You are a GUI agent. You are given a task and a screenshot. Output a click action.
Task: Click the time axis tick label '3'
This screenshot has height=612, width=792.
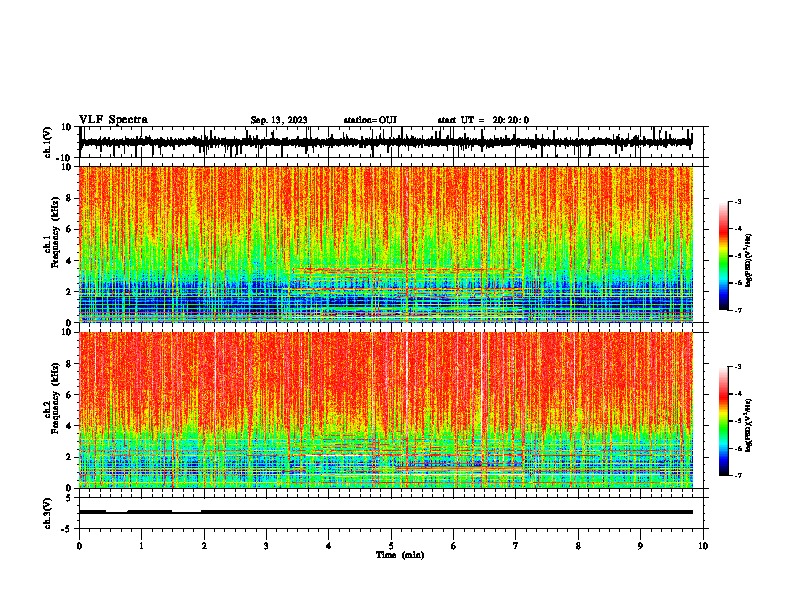266,546
